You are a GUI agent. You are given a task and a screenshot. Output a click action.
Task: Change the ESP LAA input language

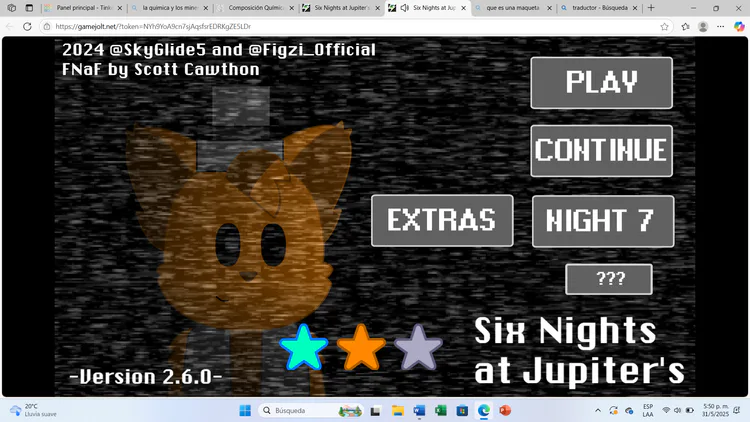pos(648,411)
